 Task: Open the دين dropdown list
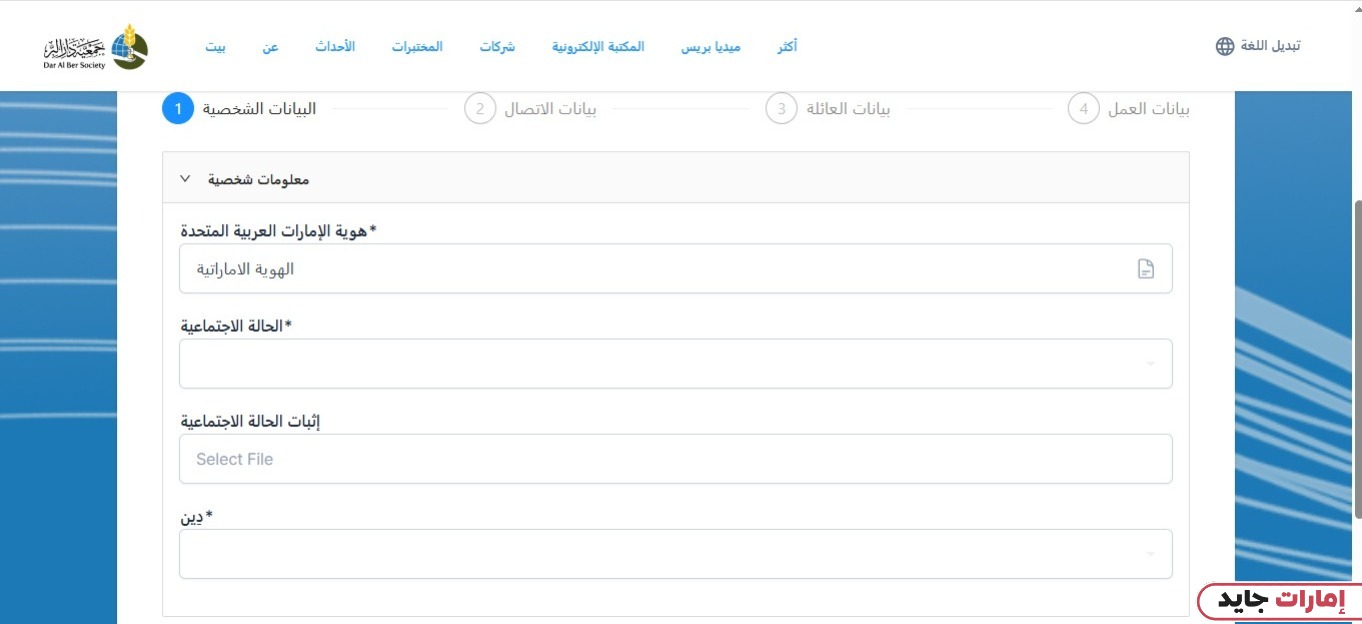[675, 554]
